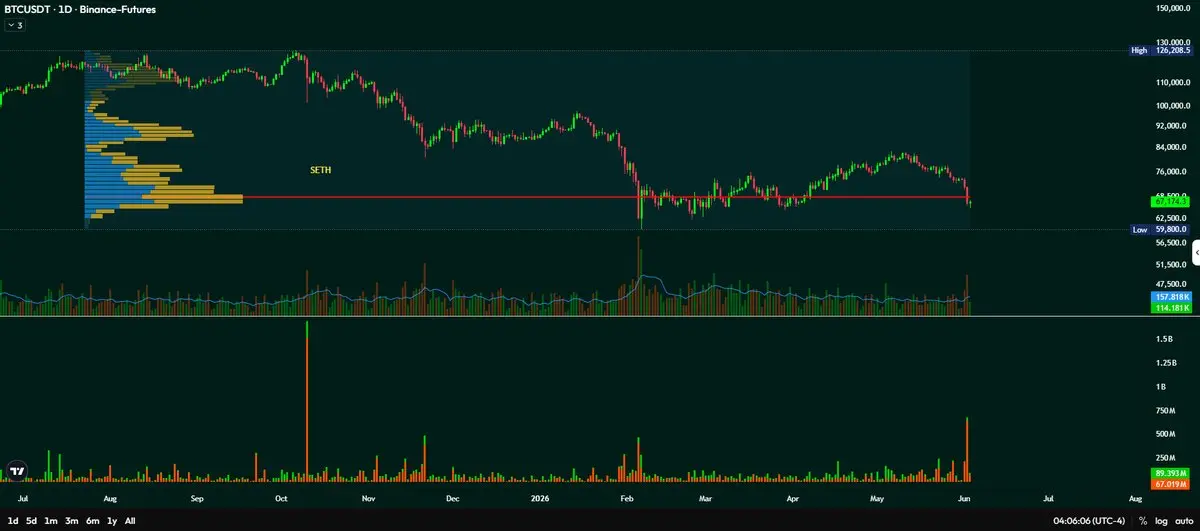Image resolution: width=1200 pixels, height=531 pixels.
Task: Set chart range to 5d
Action: pos(31,521)
